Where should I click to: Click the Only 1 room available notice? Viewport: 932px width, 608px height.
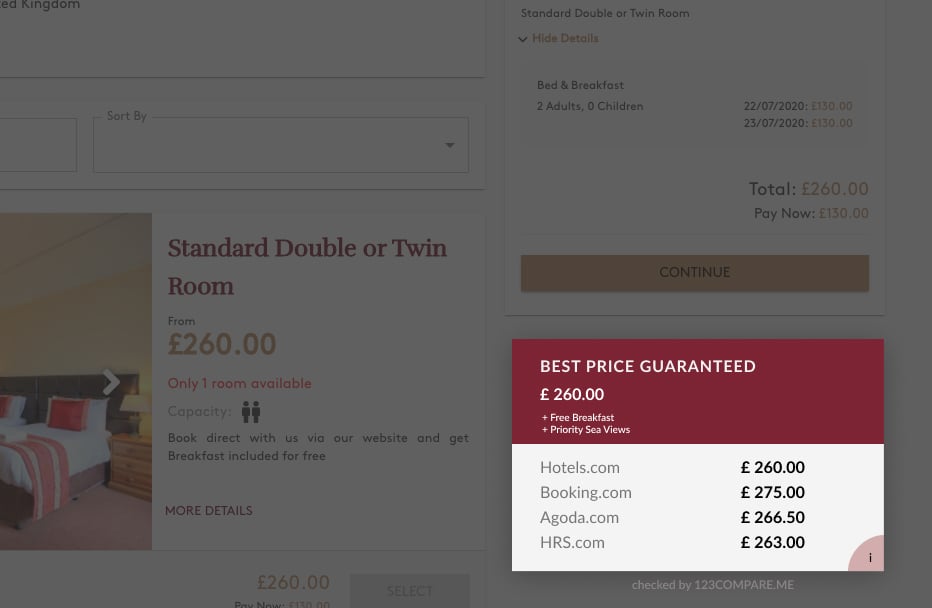[240, 383]
